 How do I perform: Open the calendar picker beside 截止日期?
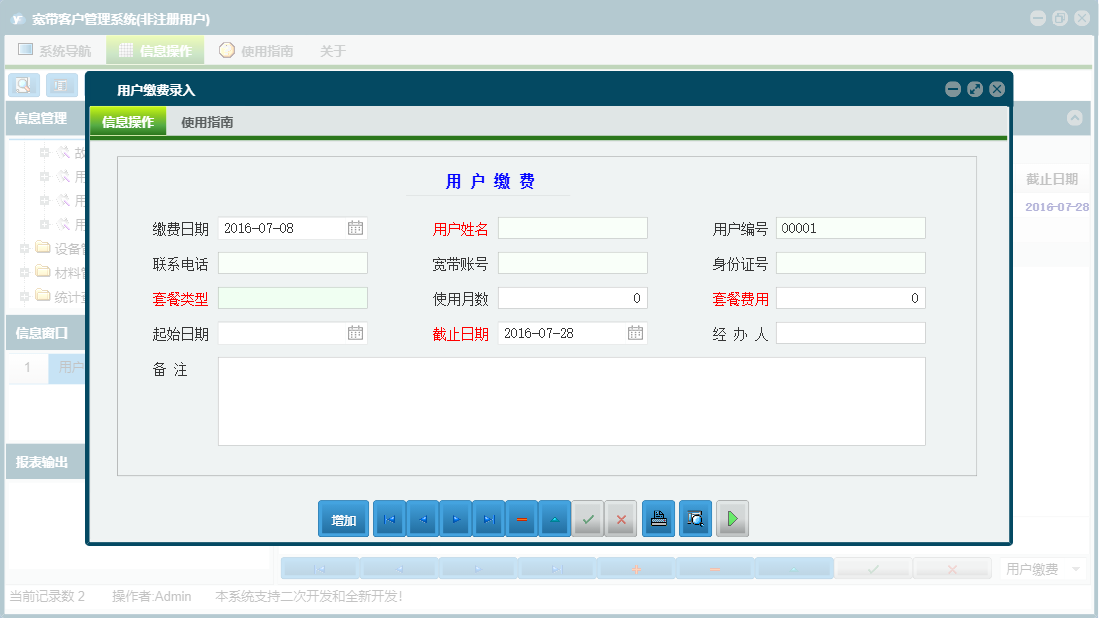click(x=634, y=333)
